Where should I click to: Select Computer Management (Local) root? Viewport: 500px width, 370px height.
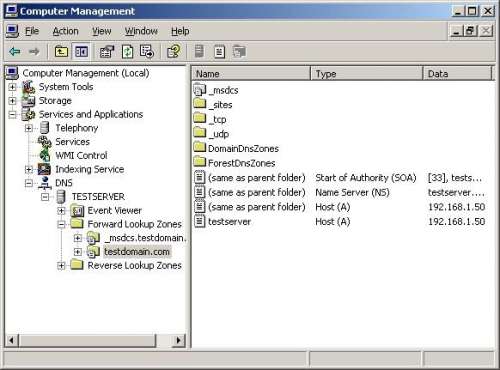tap(86, 73)
